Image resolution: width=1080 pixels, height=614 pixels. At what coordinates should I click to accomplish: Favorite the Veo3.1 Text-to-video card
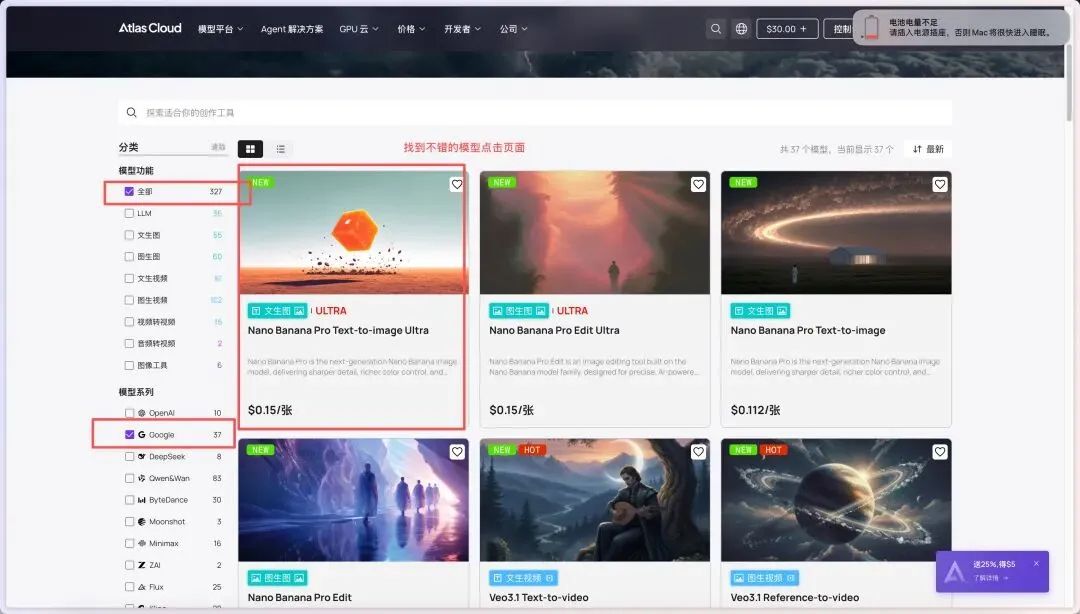coord(698,452)
